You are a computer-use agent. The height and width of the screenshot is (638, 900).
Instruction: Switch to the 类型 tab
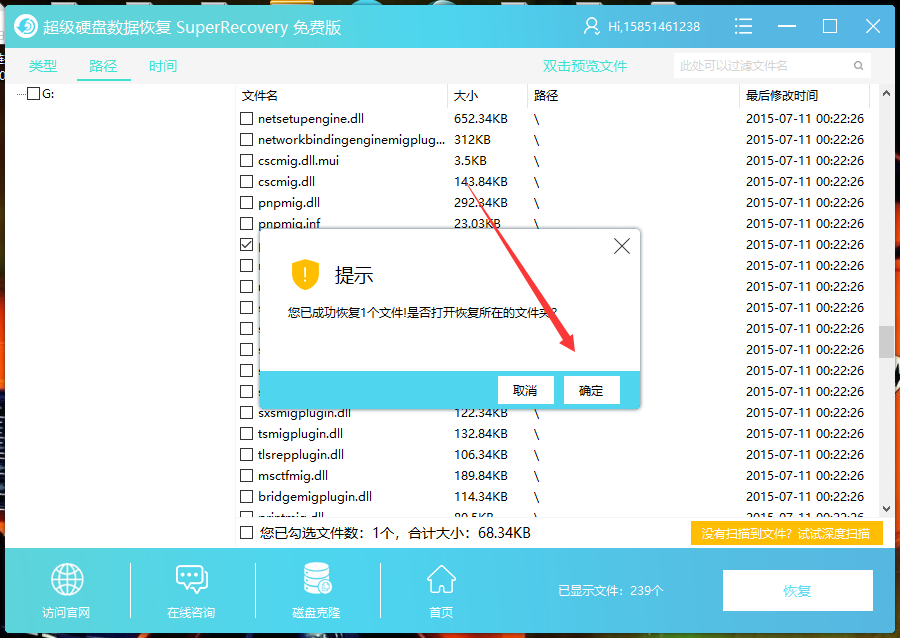[43, 66]
